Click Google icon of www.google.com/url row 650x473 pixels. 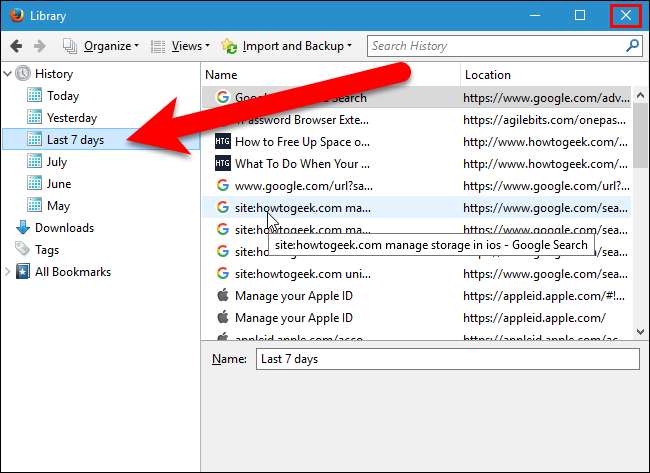pyautogui.click(x=223, y=185)
